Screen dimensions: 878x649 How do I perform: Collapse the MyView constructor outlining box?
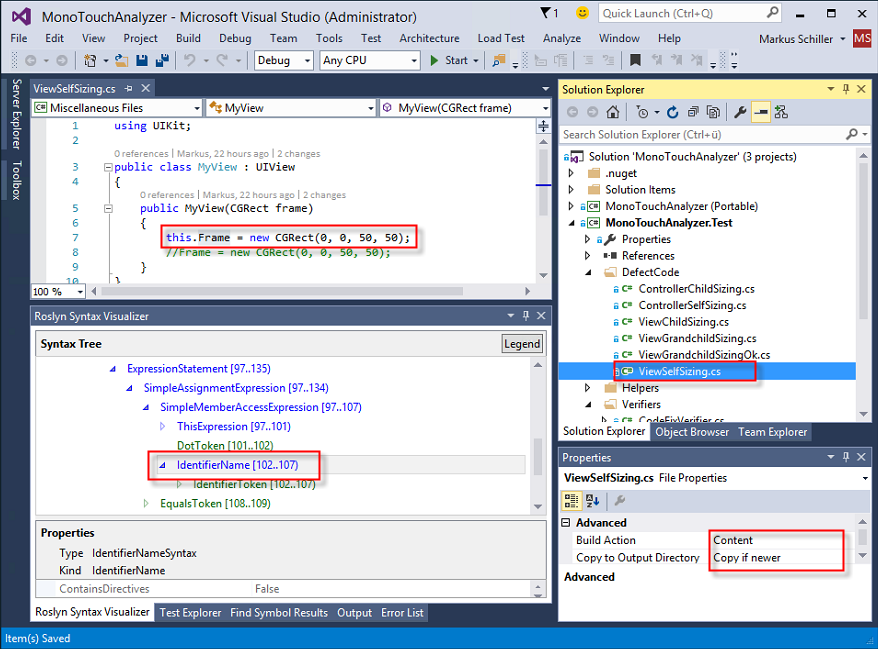pyautogui.click(x=108, y=208)
